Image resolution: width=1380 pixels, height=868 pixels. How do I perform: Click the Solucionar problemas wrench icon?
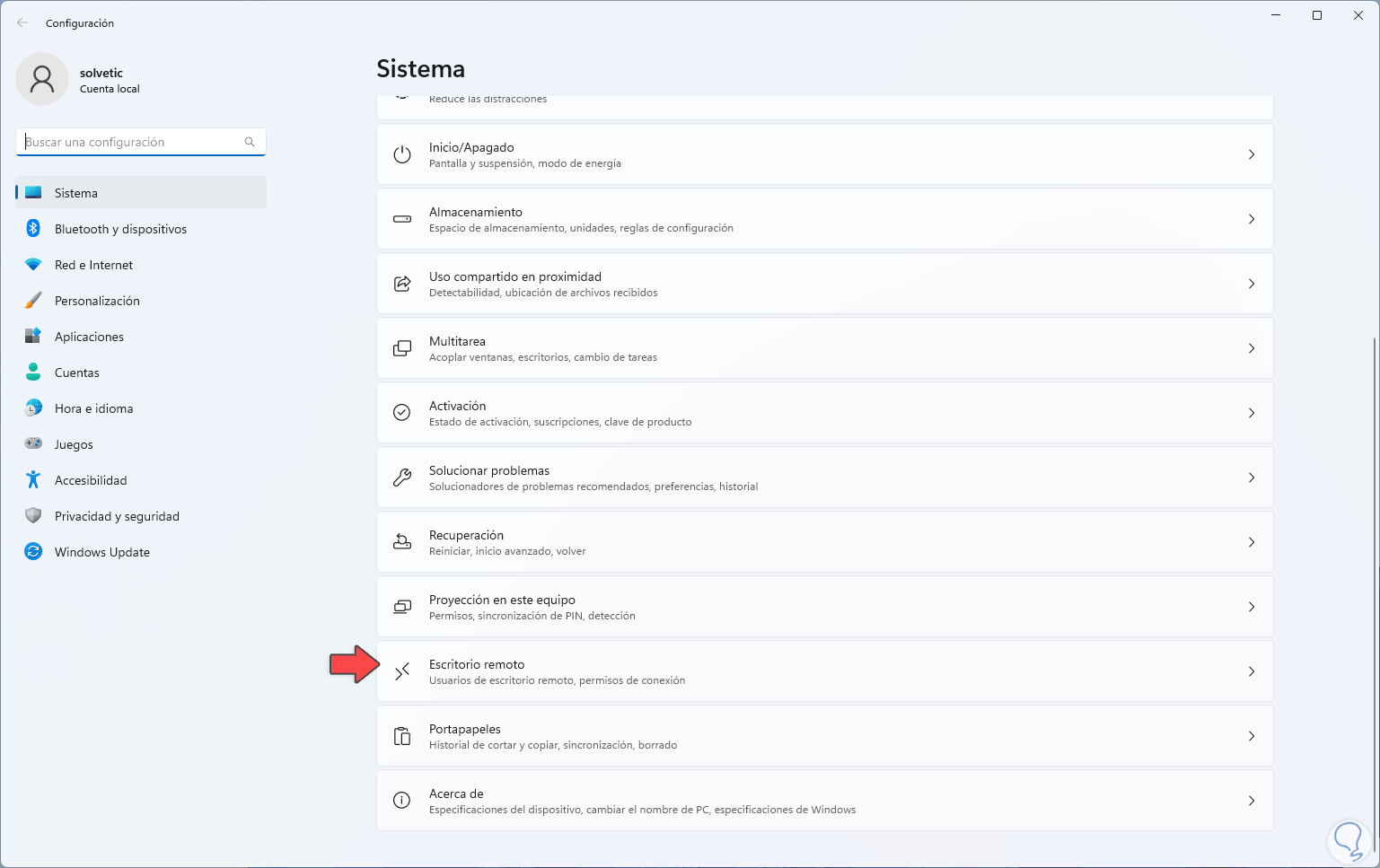click(x=402, y=478)
